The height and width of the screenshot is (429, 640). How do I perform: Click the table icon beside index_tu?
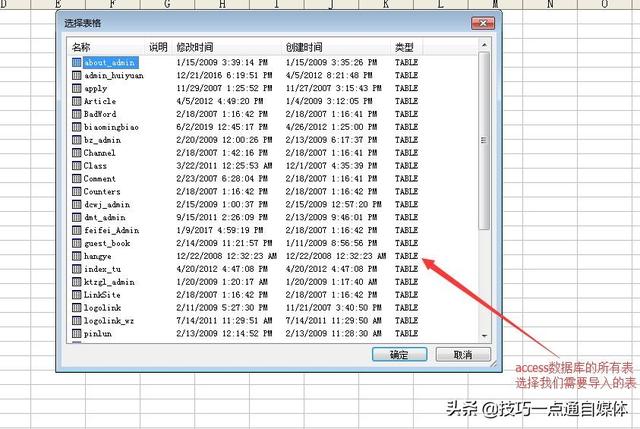click(x=76, y=269)
